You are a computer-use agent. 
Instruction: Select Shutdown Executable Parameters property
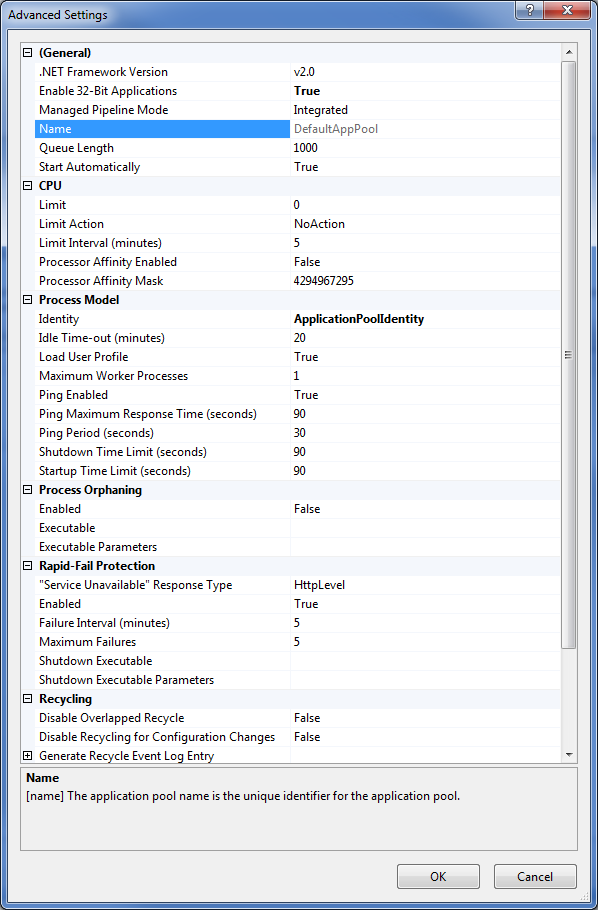(163, 680)
